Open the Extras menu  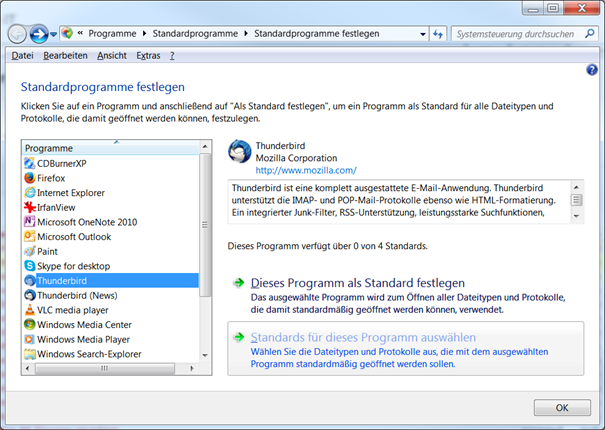(148, 55)
